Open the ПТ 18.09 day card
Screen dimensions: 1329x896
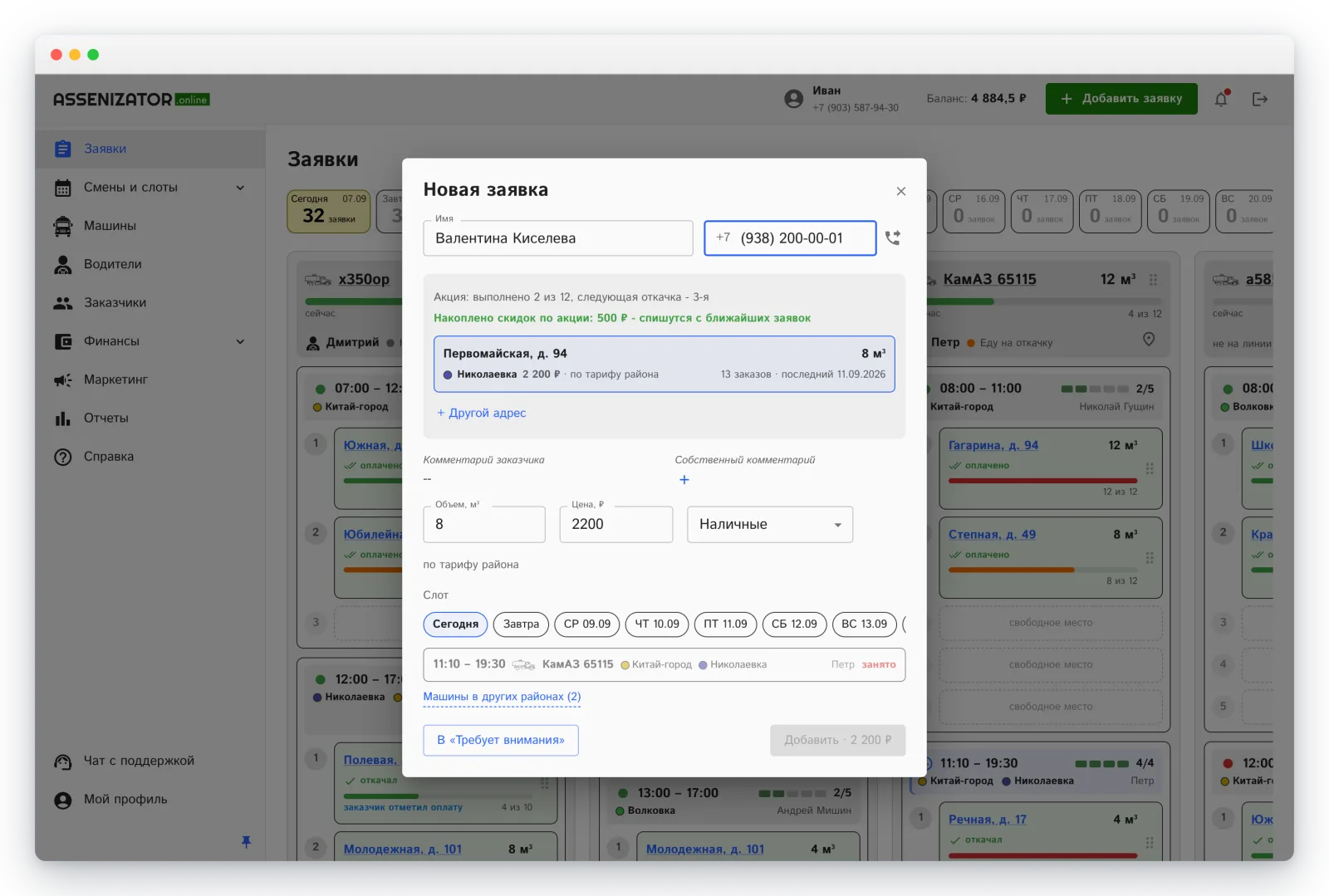(x=1111, y=211)
